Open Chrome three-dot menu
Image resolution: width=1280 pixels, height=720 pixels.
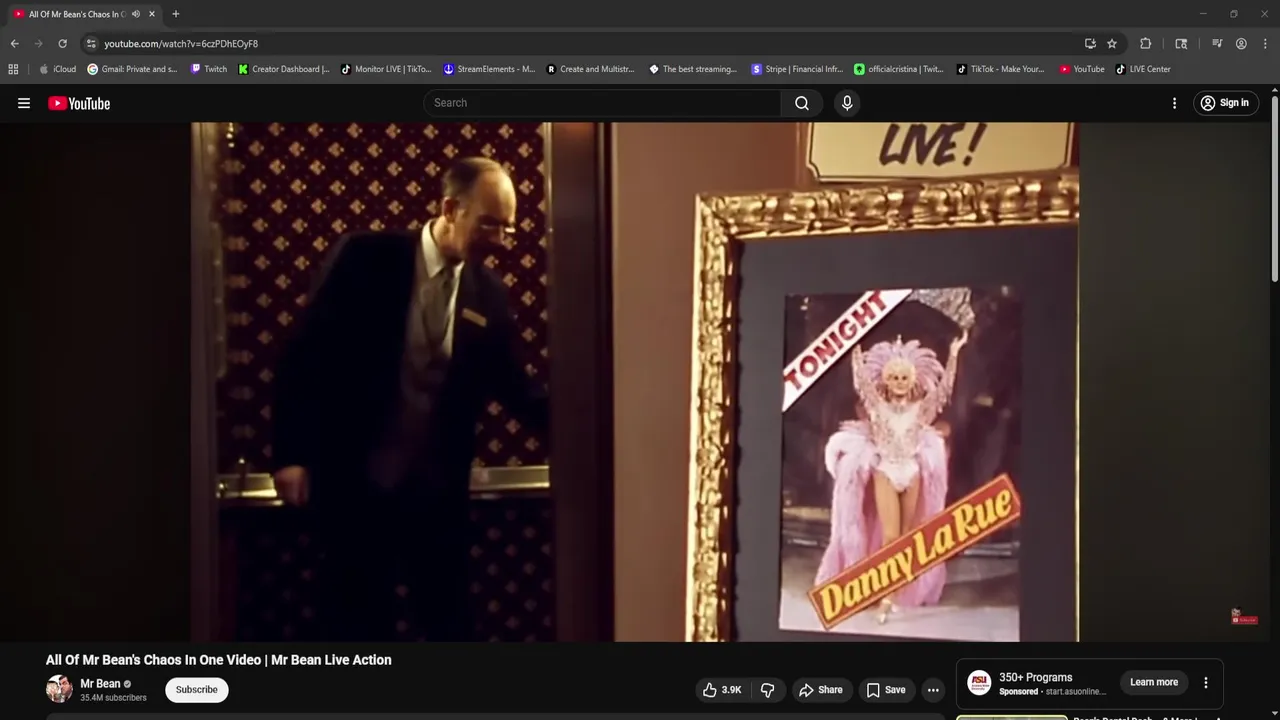[x=1265, y=44]
